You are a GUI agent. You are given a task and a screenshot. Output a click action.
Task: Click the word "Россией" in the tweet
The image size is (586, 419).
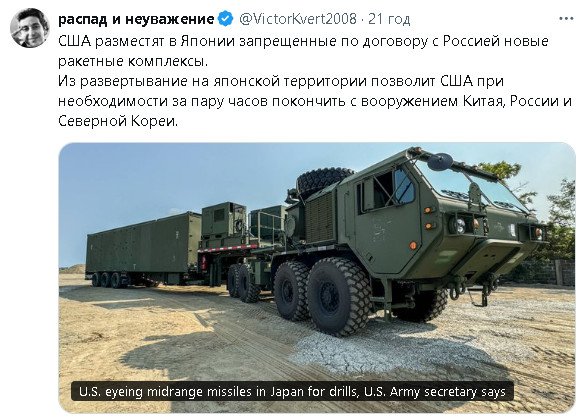click(x=471, y=41)
